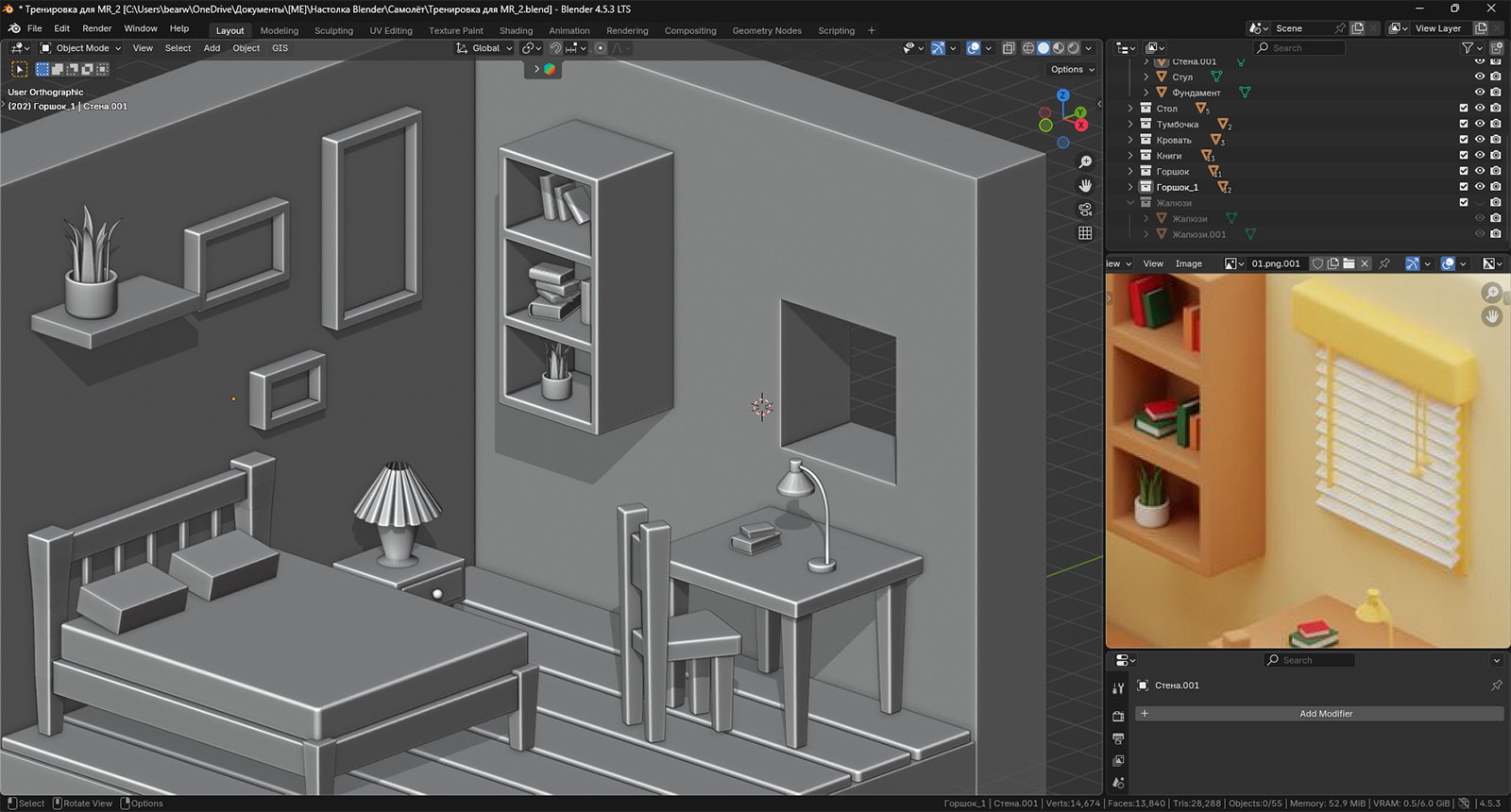Click the hand pan icon in 3D viewport
This screenshot has height=812, width=1511.
[x=1085, y=186]
